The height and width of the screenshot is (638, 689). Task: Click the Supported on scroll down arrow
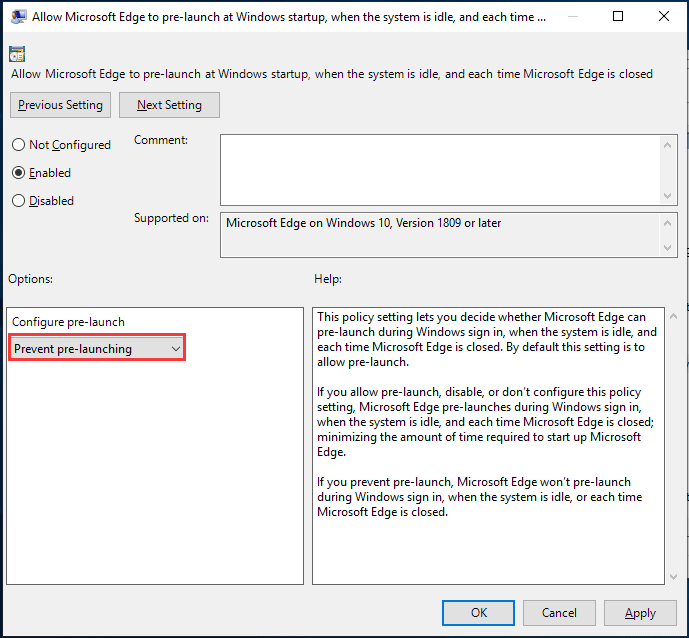coord(667,247)
